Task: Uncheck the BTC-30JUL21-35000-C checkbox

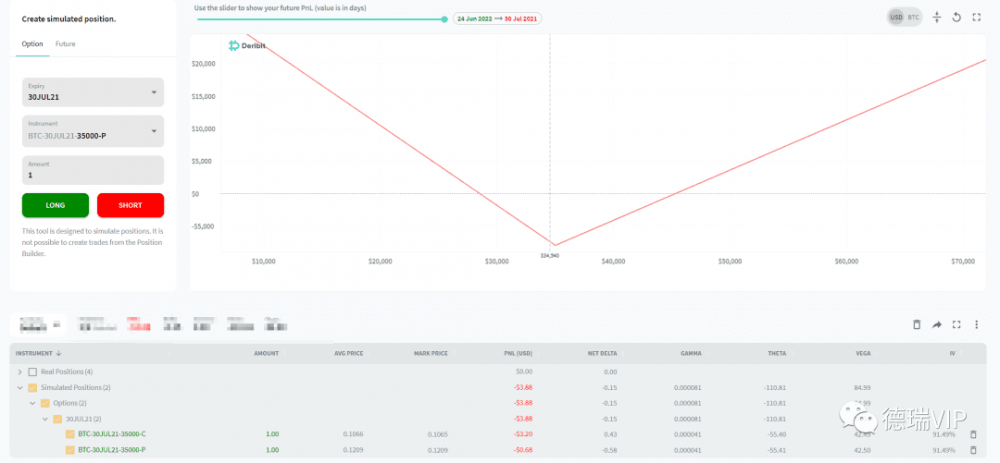Action: click(69, 435)
